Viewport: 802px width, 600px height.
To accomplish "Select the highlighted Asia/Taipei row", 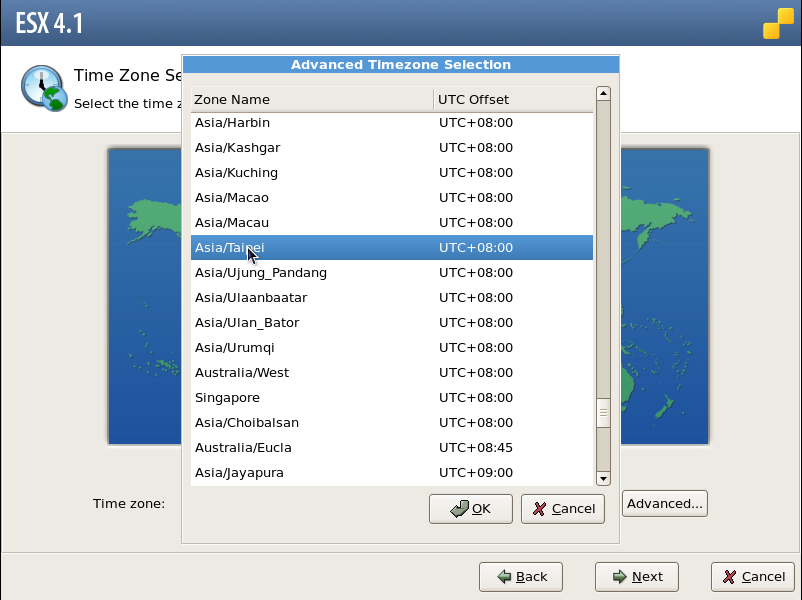I will [392, 248].
